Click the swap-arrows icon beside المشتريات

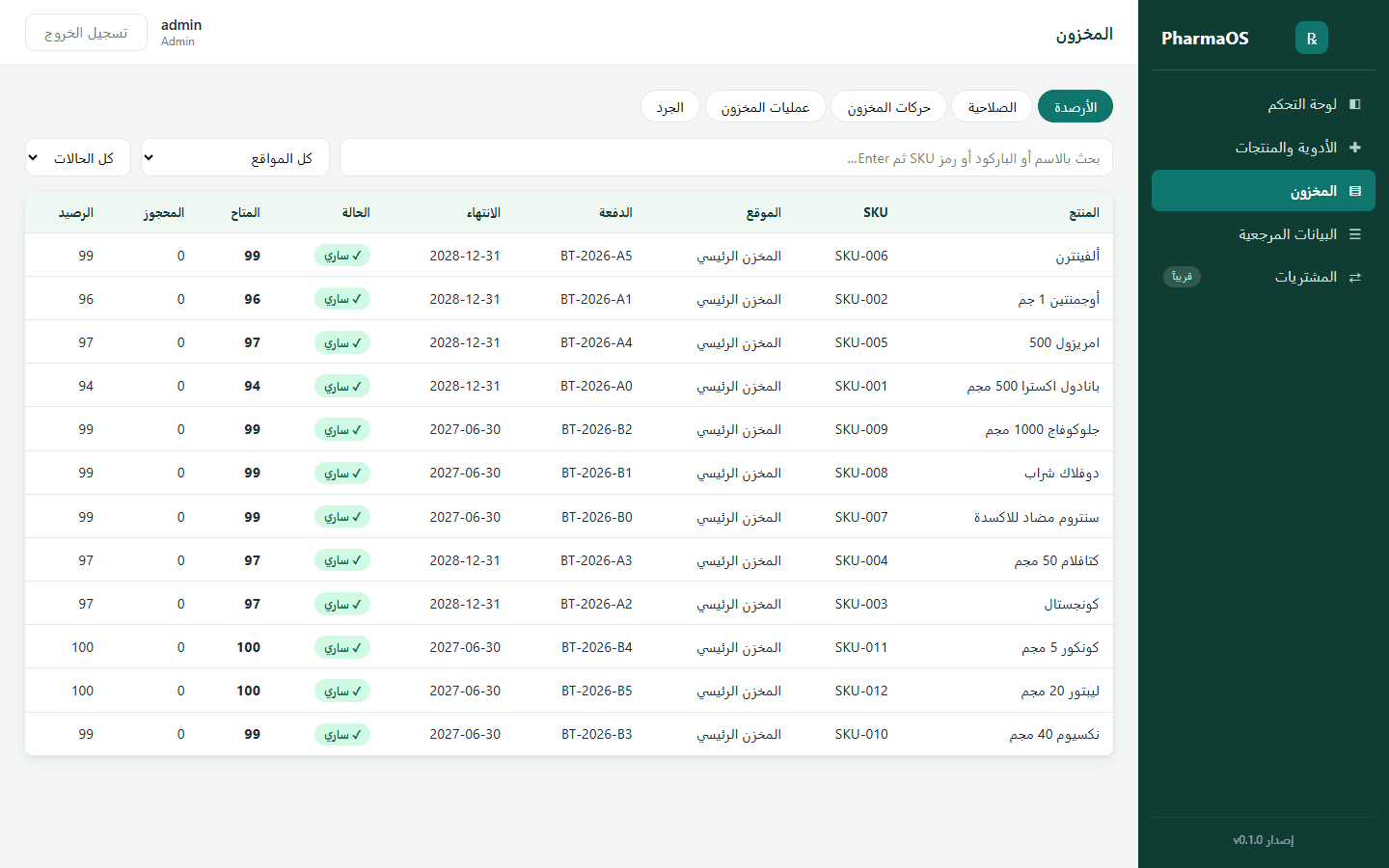[1355, 278]
